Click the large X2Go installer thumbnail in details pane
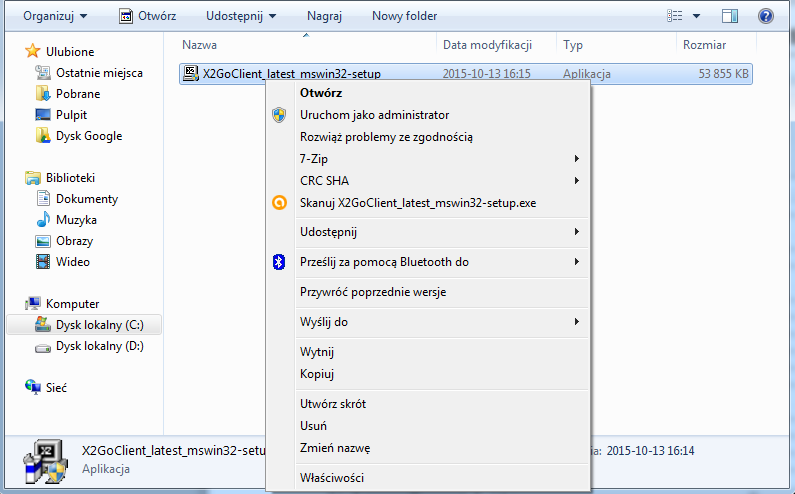 (x=46, y=461)
